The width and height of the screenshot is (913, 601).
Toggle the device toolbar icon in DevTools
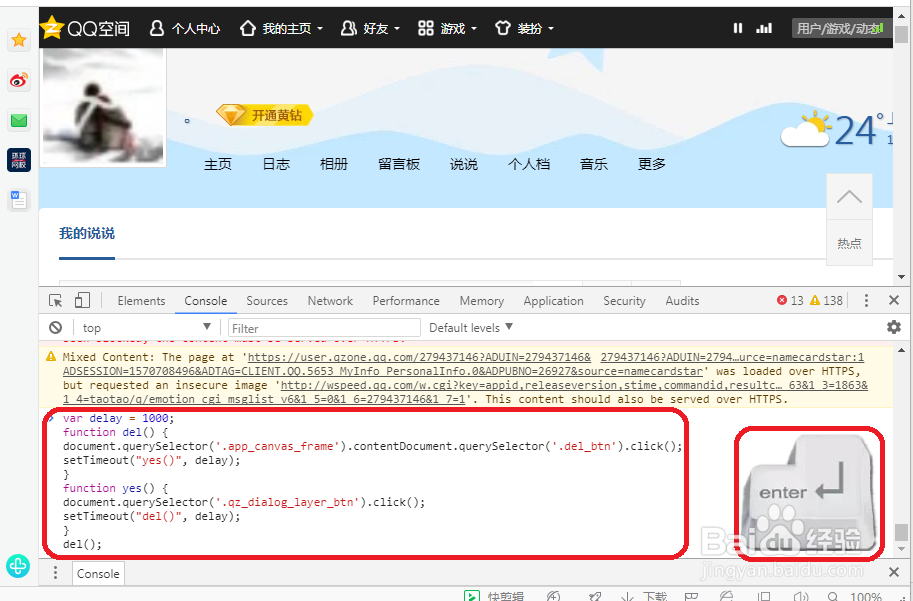tap(82, 300)
